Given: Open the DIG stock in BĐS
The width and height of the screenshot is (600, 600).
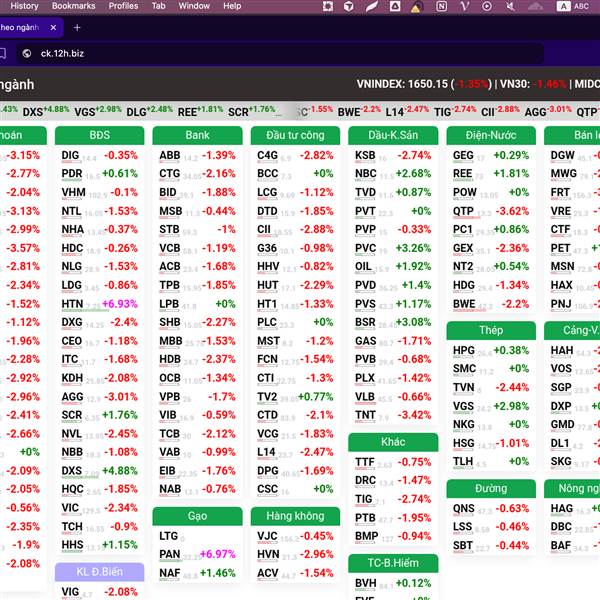Looking at the screenshot, I should point(99,155).
